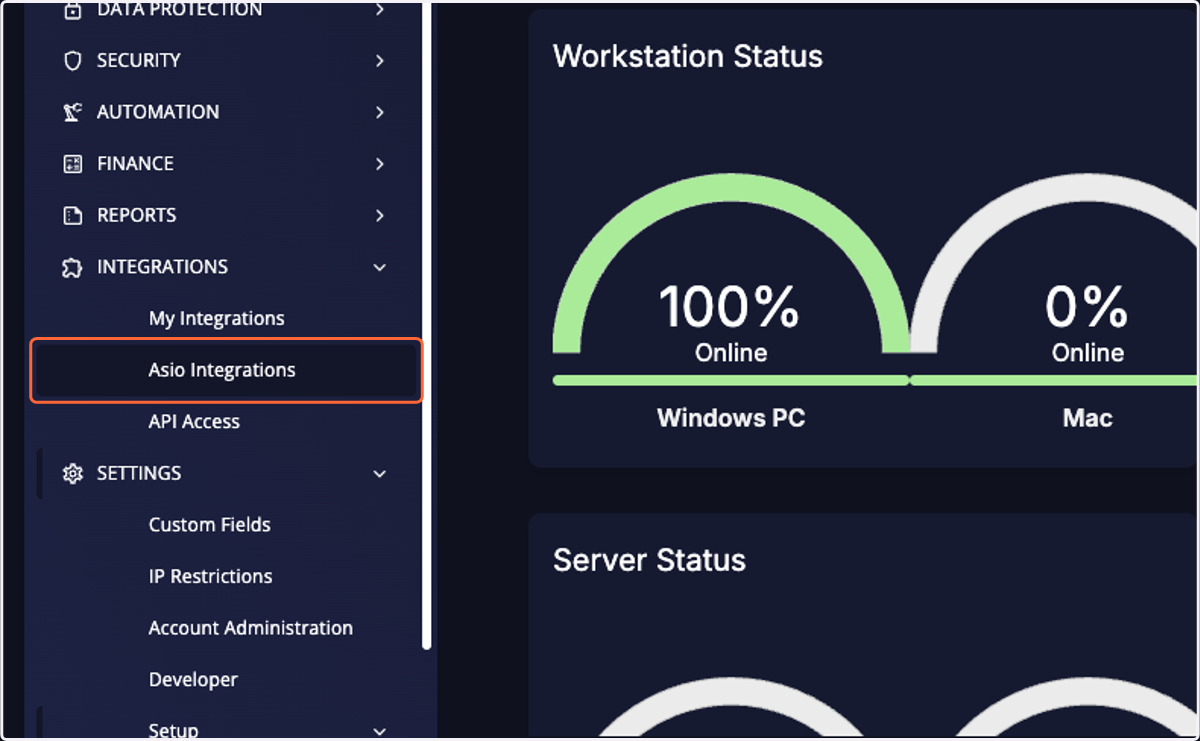Open Custom Fields settings
Image resolution: width=1200 pixels, height=741 pixels.
click(x=210, y=525)
